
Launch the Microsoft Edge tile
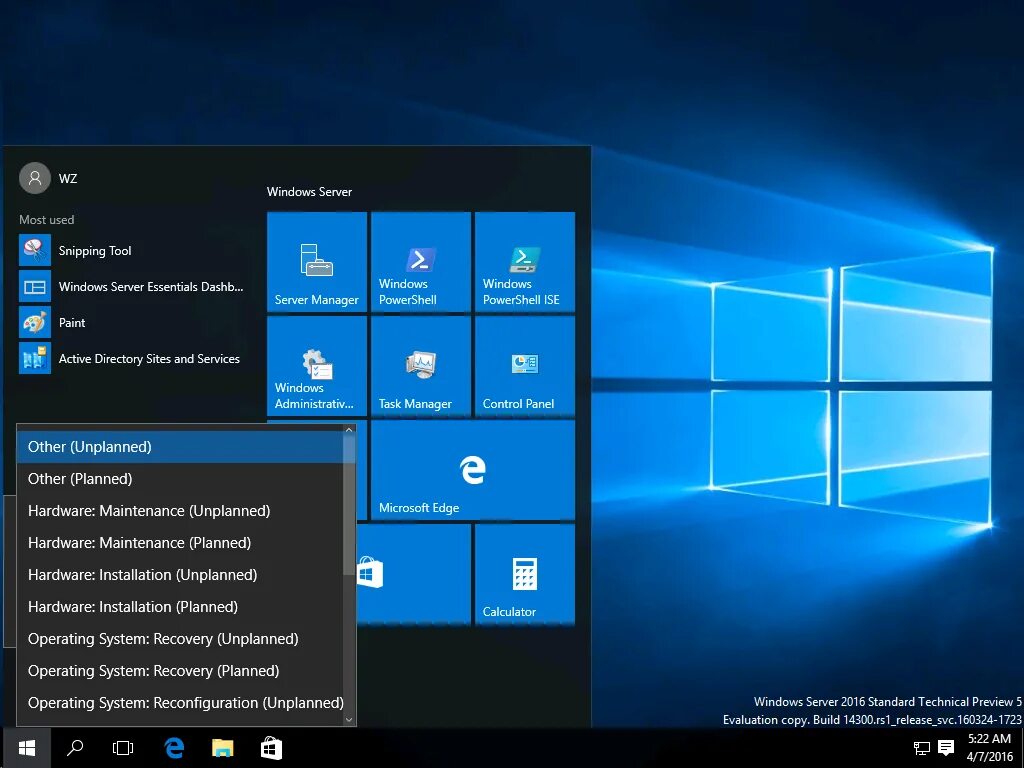(473, 470)
